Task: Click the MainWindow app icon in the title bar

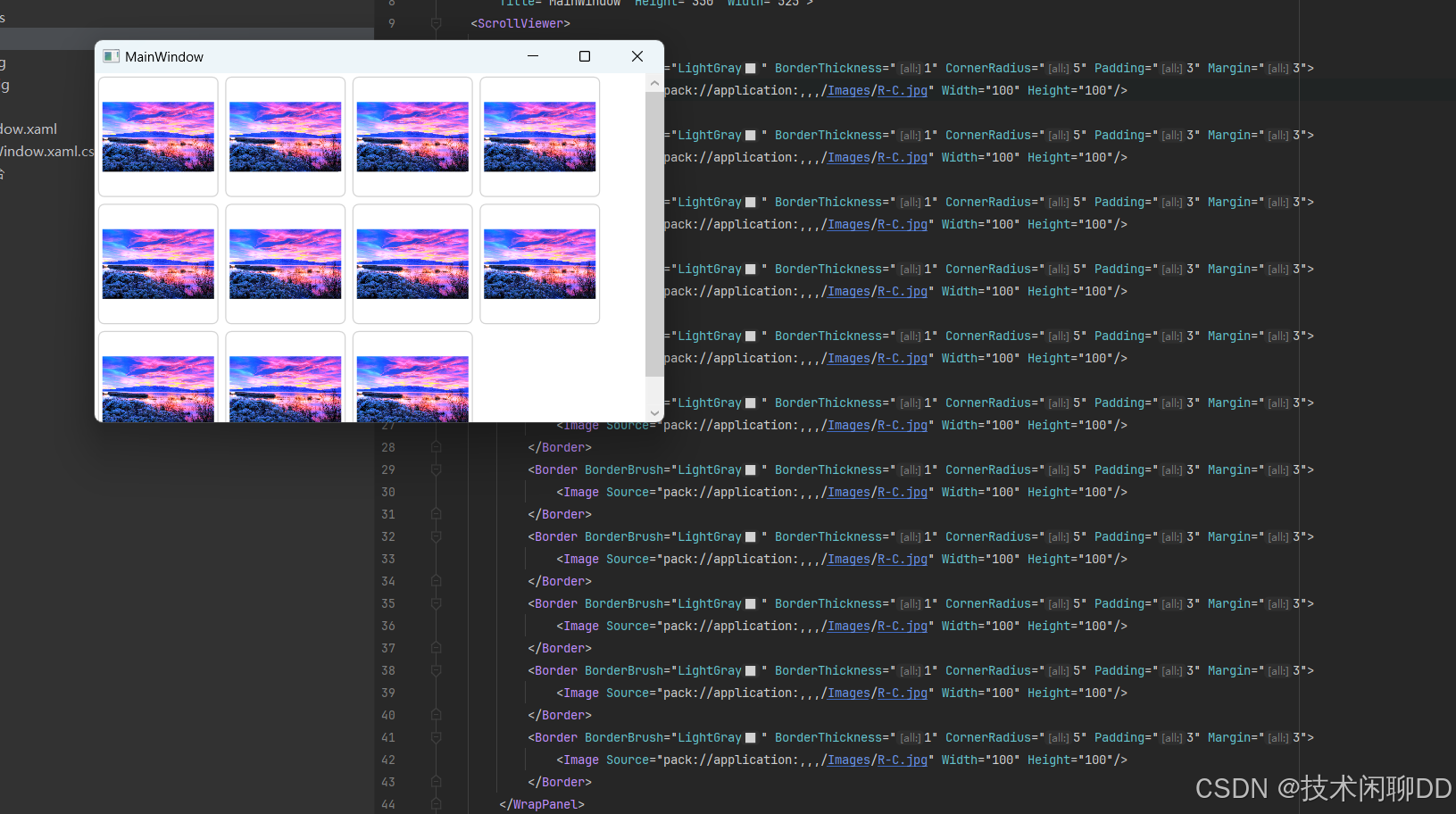Action: (111, 56)
